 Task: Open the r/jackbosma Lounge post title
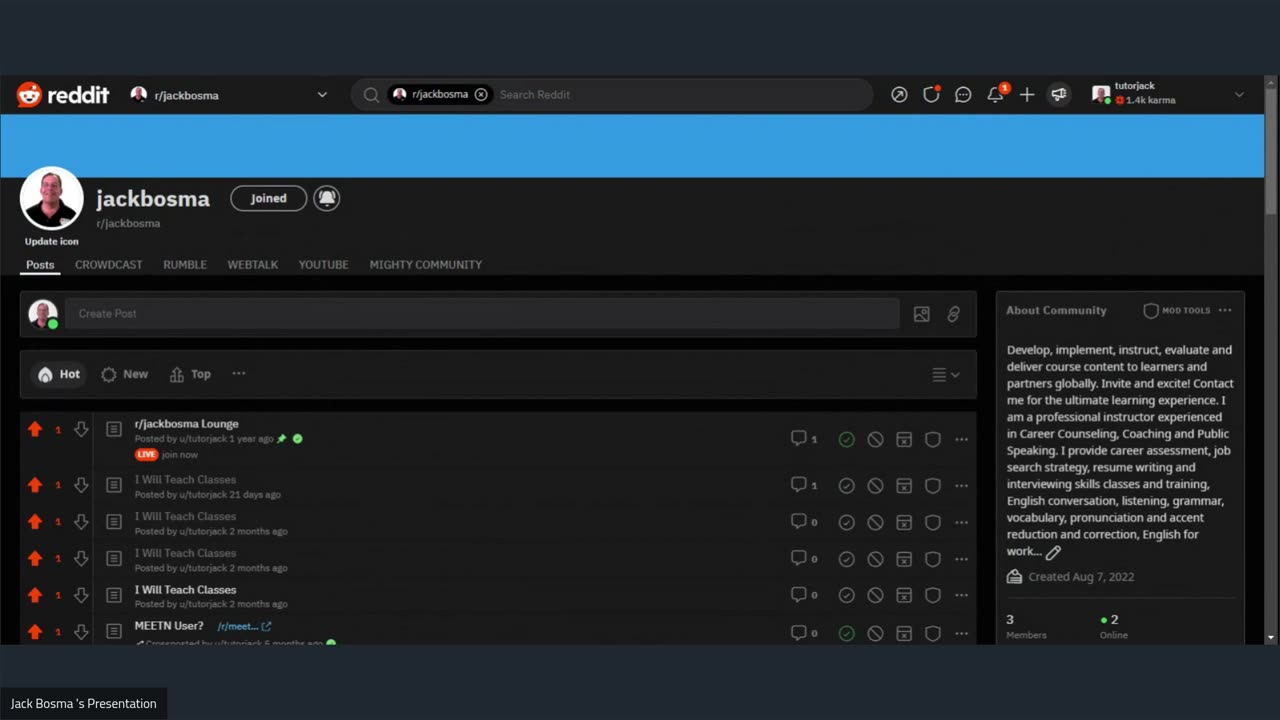coord(187,424)
